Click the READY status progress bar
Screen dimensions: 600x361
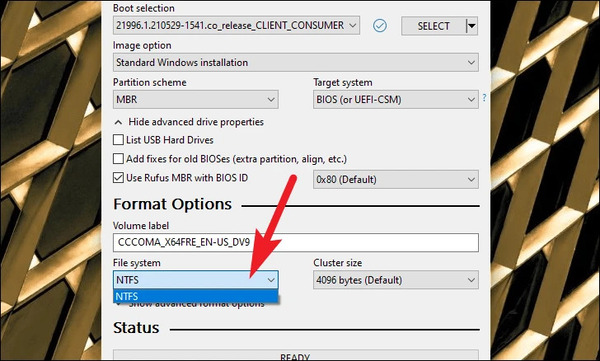point(296,355)
